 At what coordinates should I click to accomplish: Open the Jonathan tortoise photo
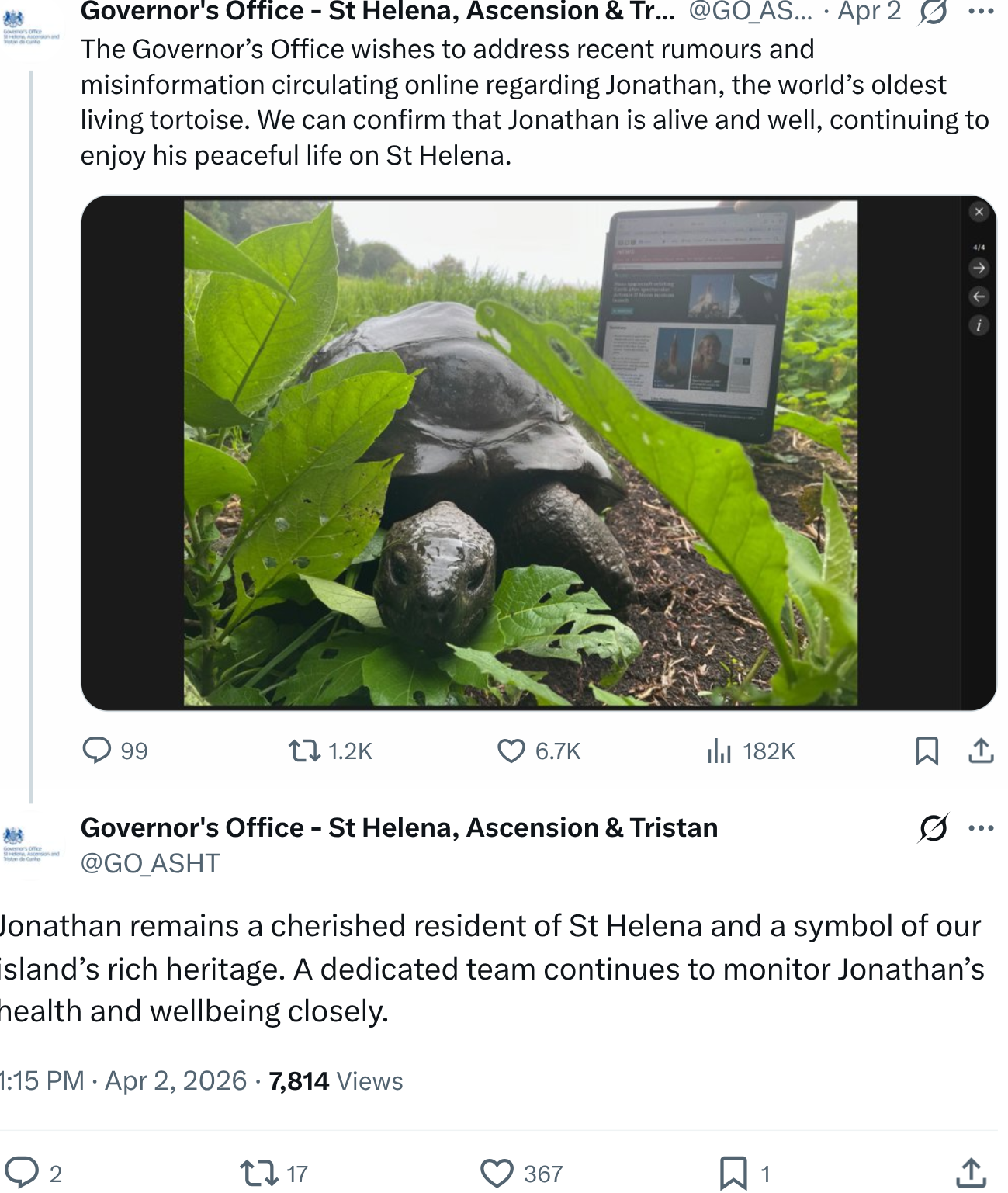pyautogui.click(x=520, y=453)
